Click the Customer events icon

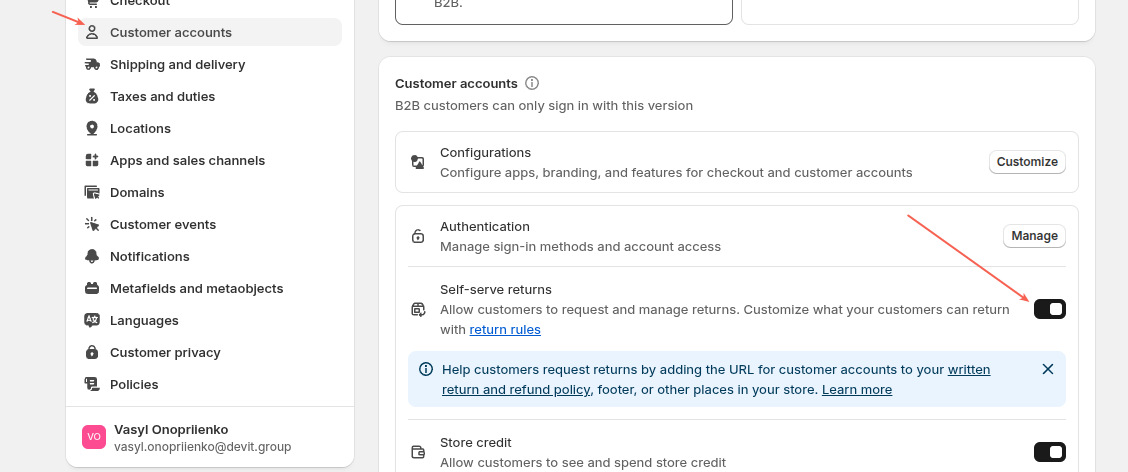92,224
